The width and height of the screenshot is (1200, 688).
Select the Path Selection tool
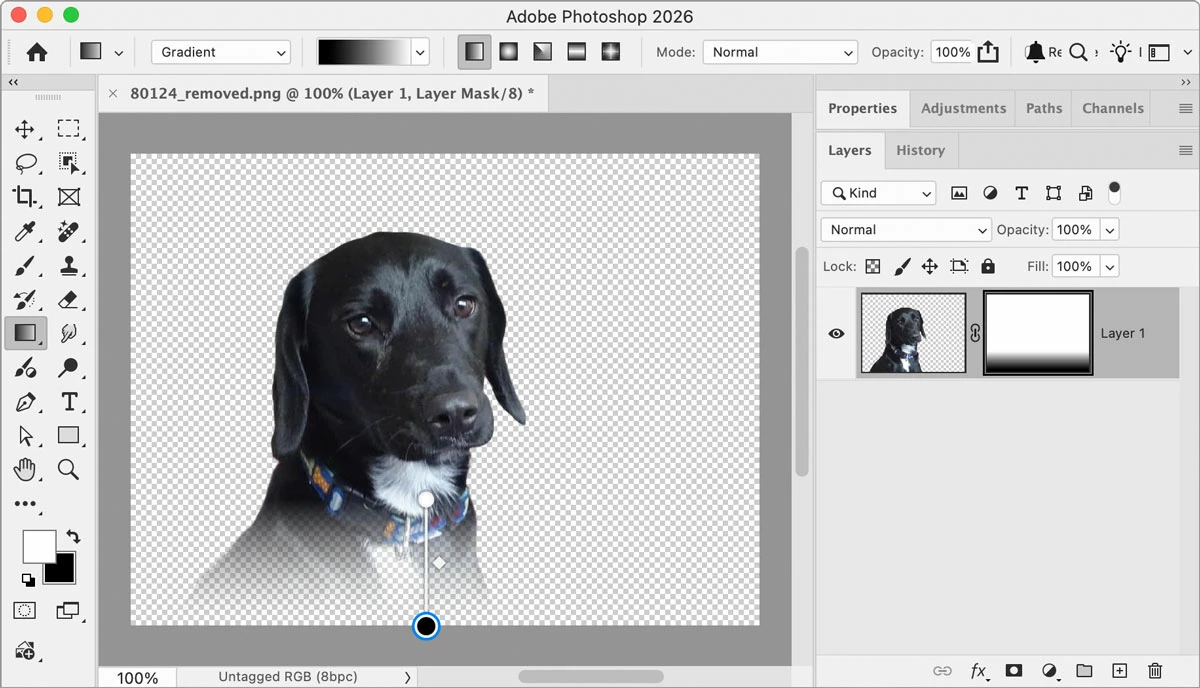(x=25, y=435)
